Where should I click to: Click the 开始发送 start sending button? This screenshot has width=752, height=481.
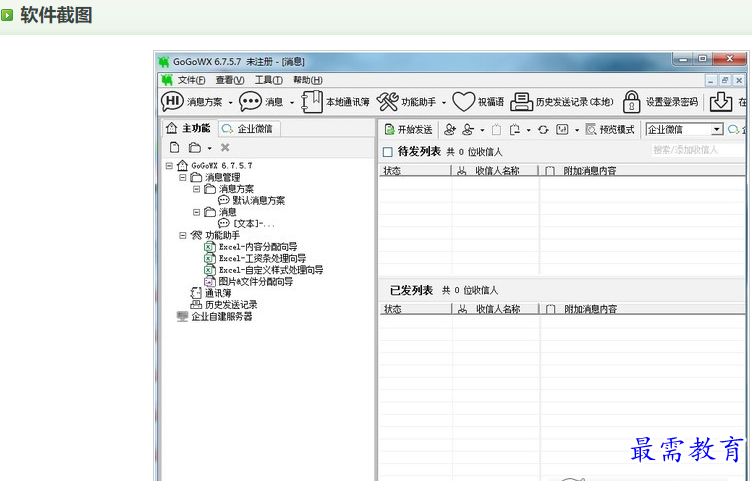point(408,129)
